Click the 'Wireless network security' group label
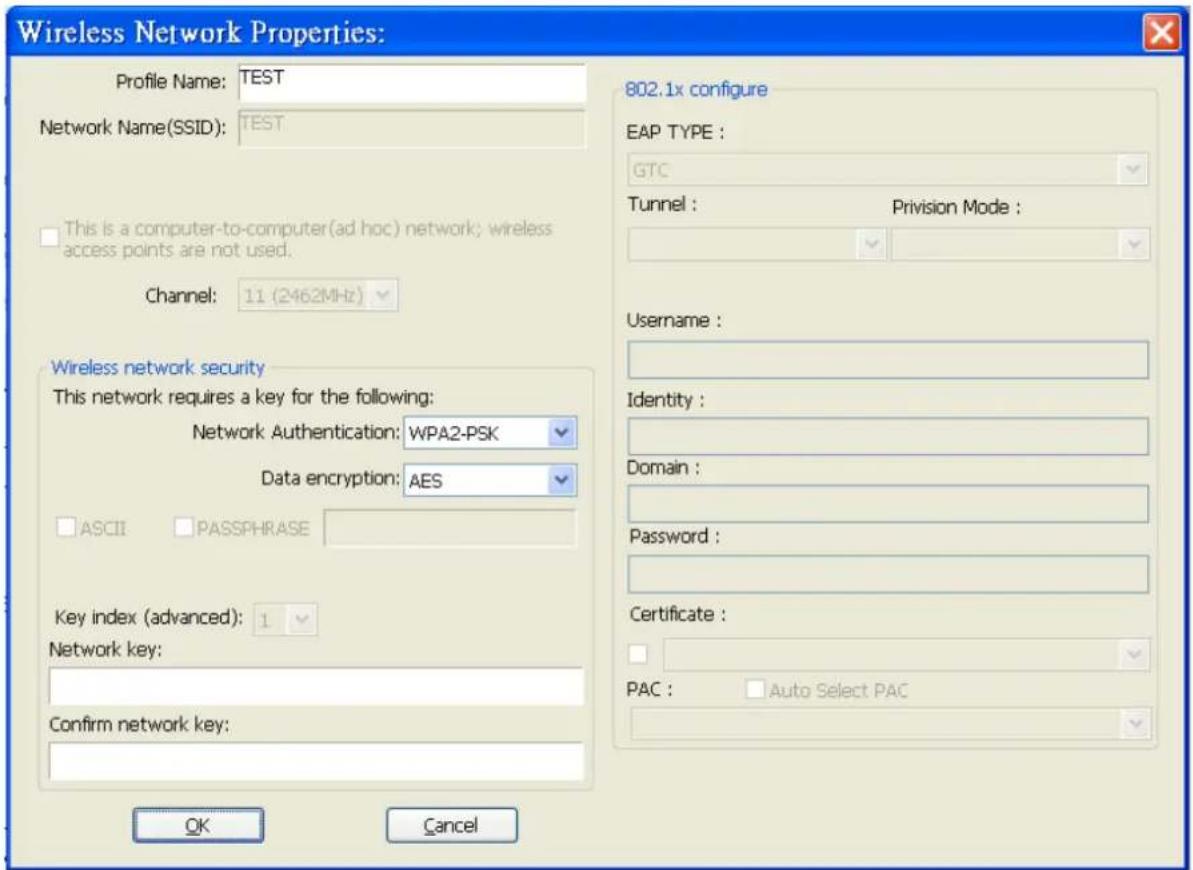This screenshot has width=1193, height=870. coord(157,368)
